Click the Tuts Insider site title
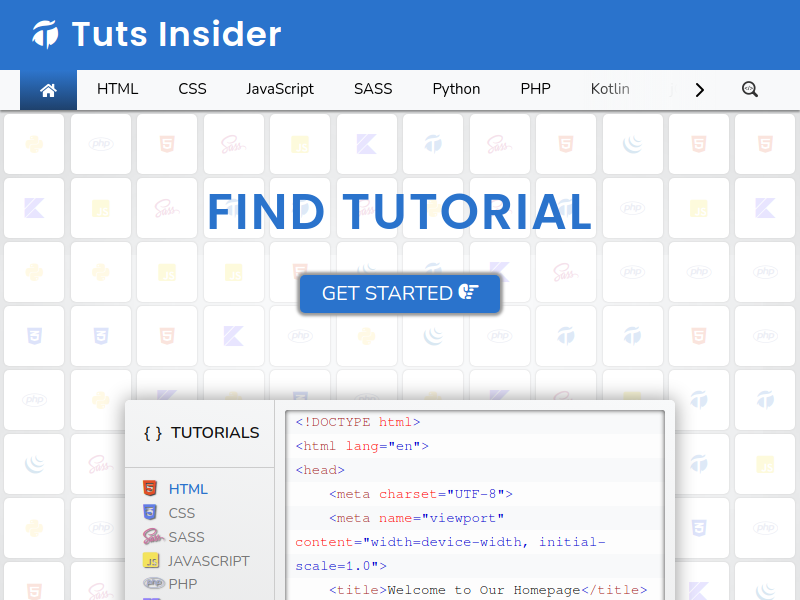The width and height of the screenshot is (800, 600). pyautogui.click(x=176, y=35)
